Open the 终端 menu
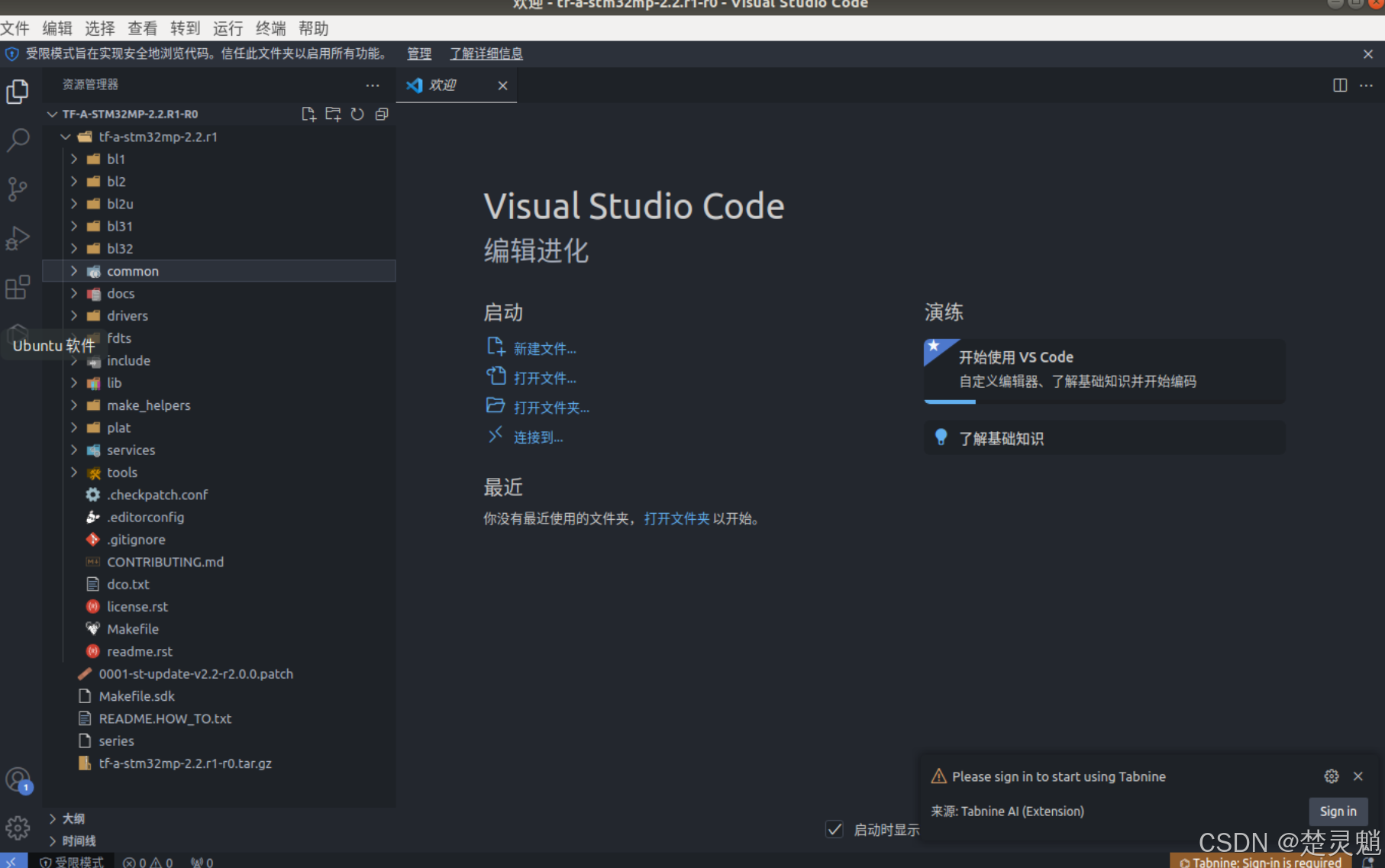 271,29
